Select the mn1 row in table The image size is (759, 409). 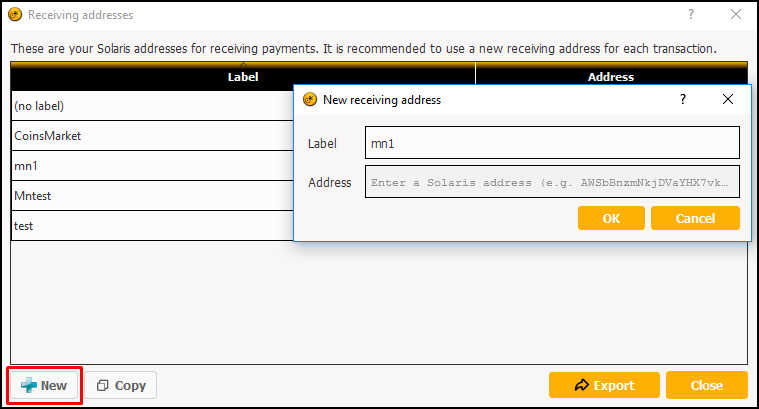coord(152,166)
